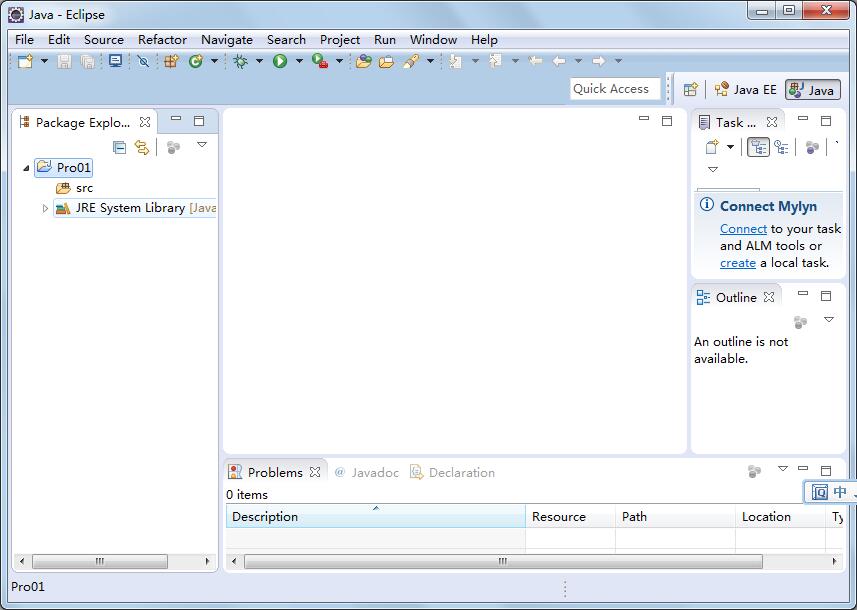Screen dimensions: 857x610
Task: Open the New wizard dropdown arrow
Action: click(x=44, y=61)
